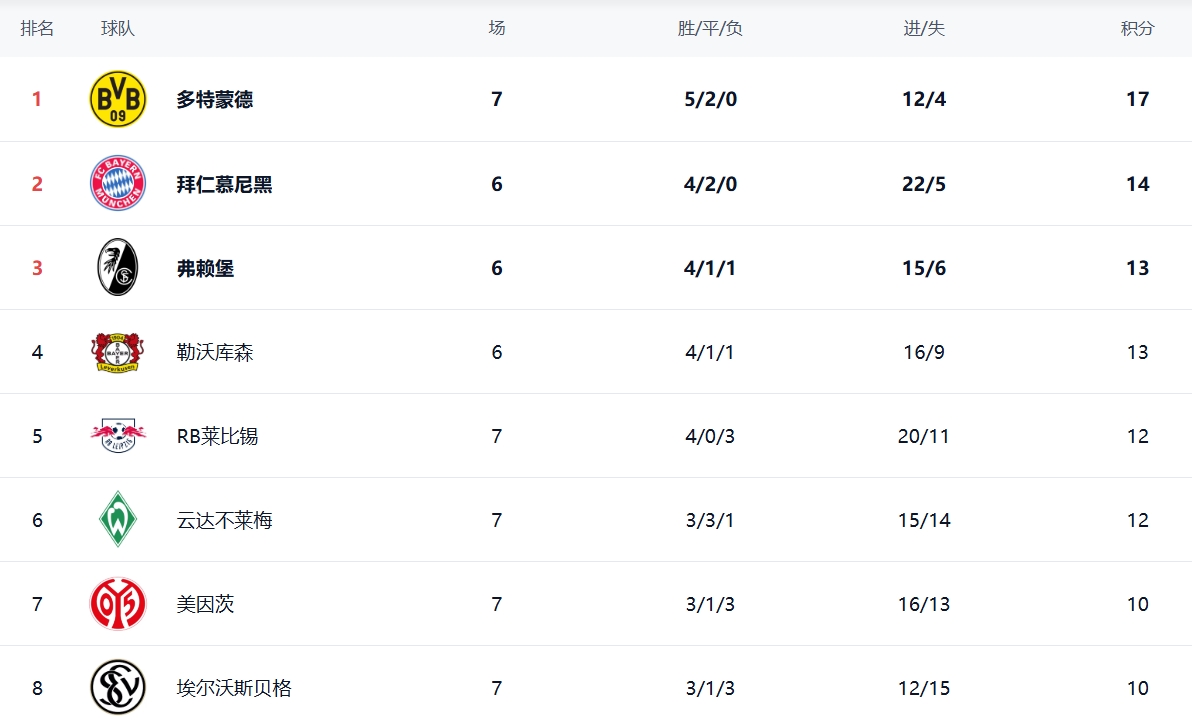Click the 积分 column header
1192x728 pixels.
click(1137, 28)
